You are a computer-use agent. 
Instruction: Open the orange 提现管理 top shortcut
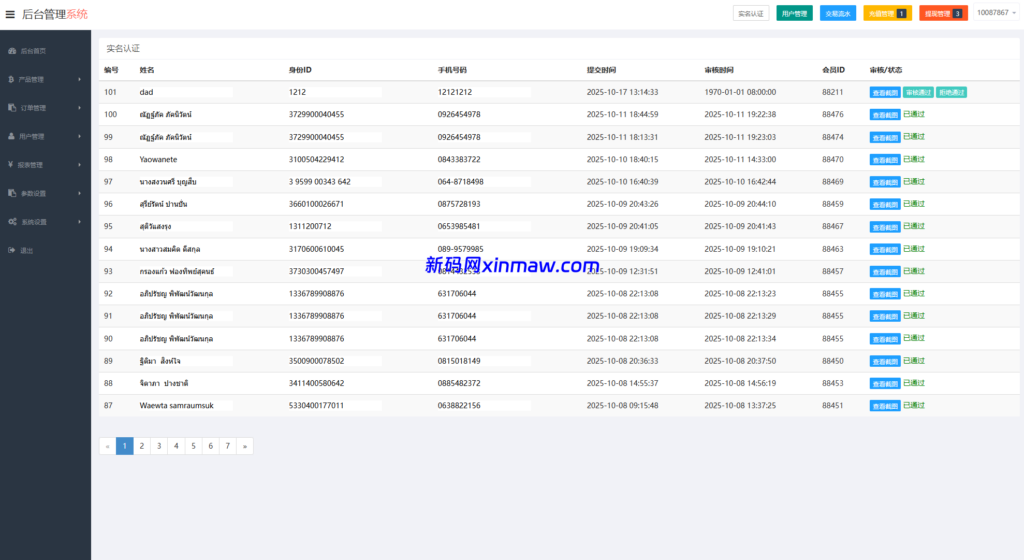click(944, 14)
